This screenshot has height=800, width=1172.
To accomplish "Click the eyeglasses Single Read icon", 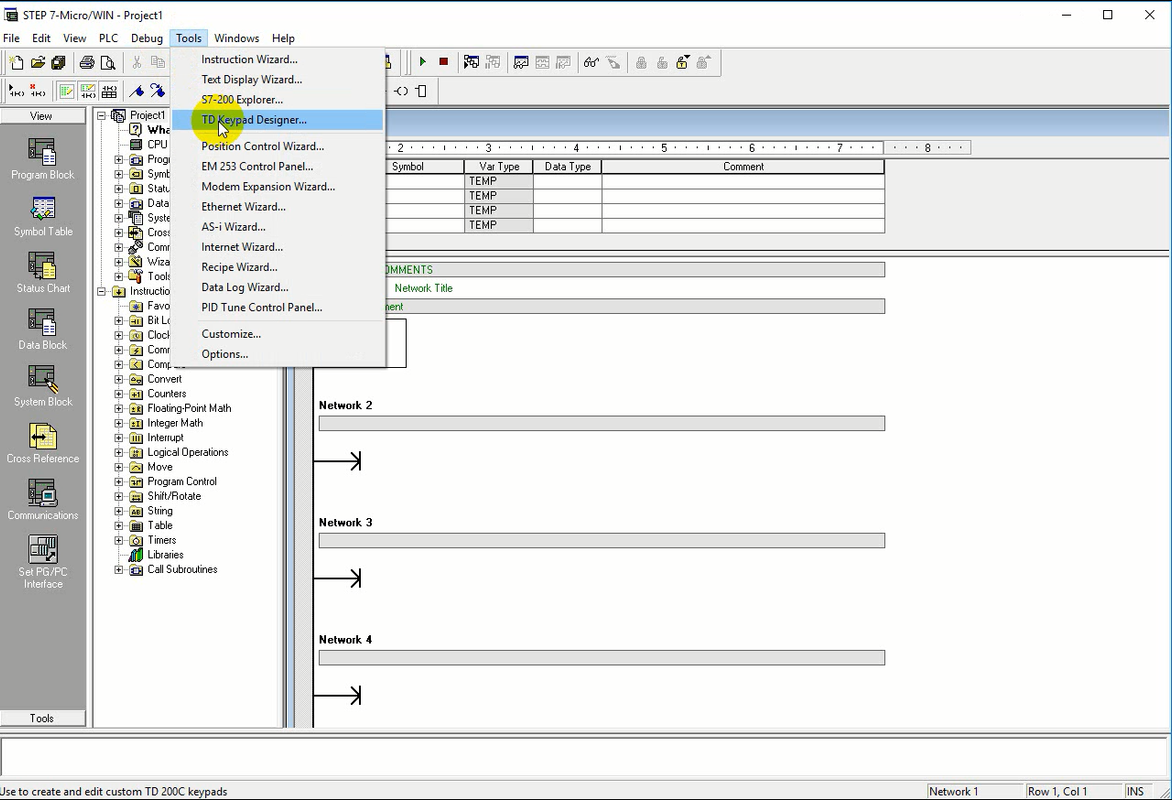I will [591, 62].
